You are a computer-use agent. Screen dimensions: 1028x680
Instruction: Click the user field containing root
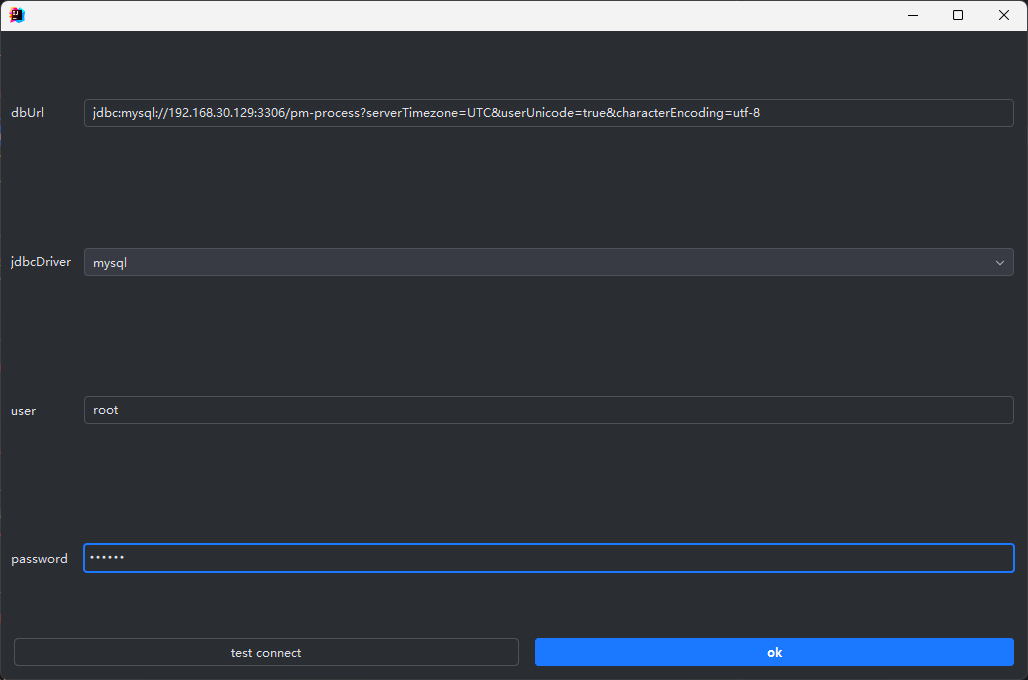pyautogui.click(x=548, y=409)
